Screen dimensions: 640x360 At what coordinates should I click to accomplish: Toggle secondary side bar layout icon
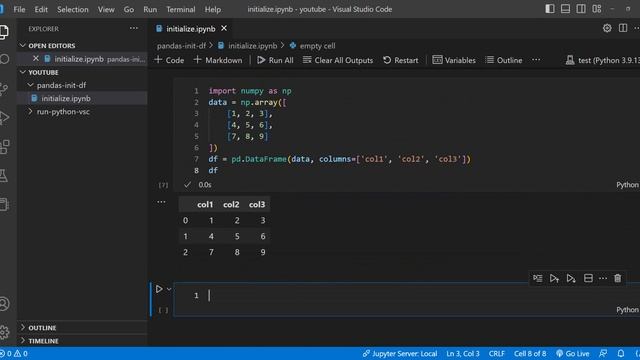tap(581, 9)
